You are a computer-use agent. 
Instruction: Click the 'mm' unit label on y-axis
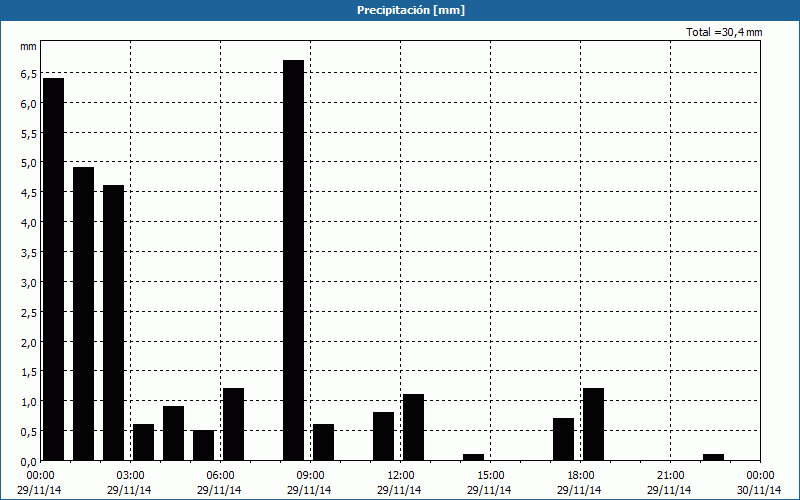[x=28, y=46]
